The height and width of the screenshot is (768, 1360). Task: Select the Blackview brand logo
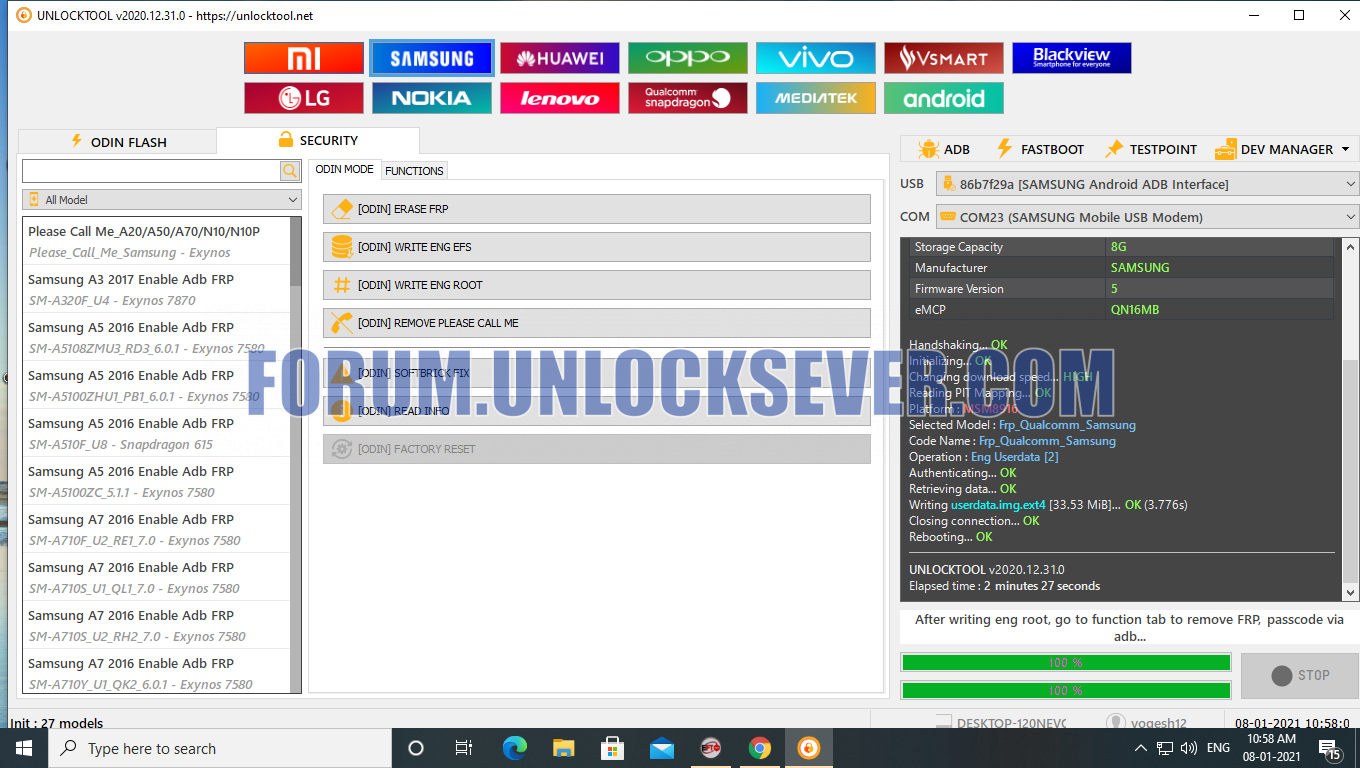tap(1072, 58)
